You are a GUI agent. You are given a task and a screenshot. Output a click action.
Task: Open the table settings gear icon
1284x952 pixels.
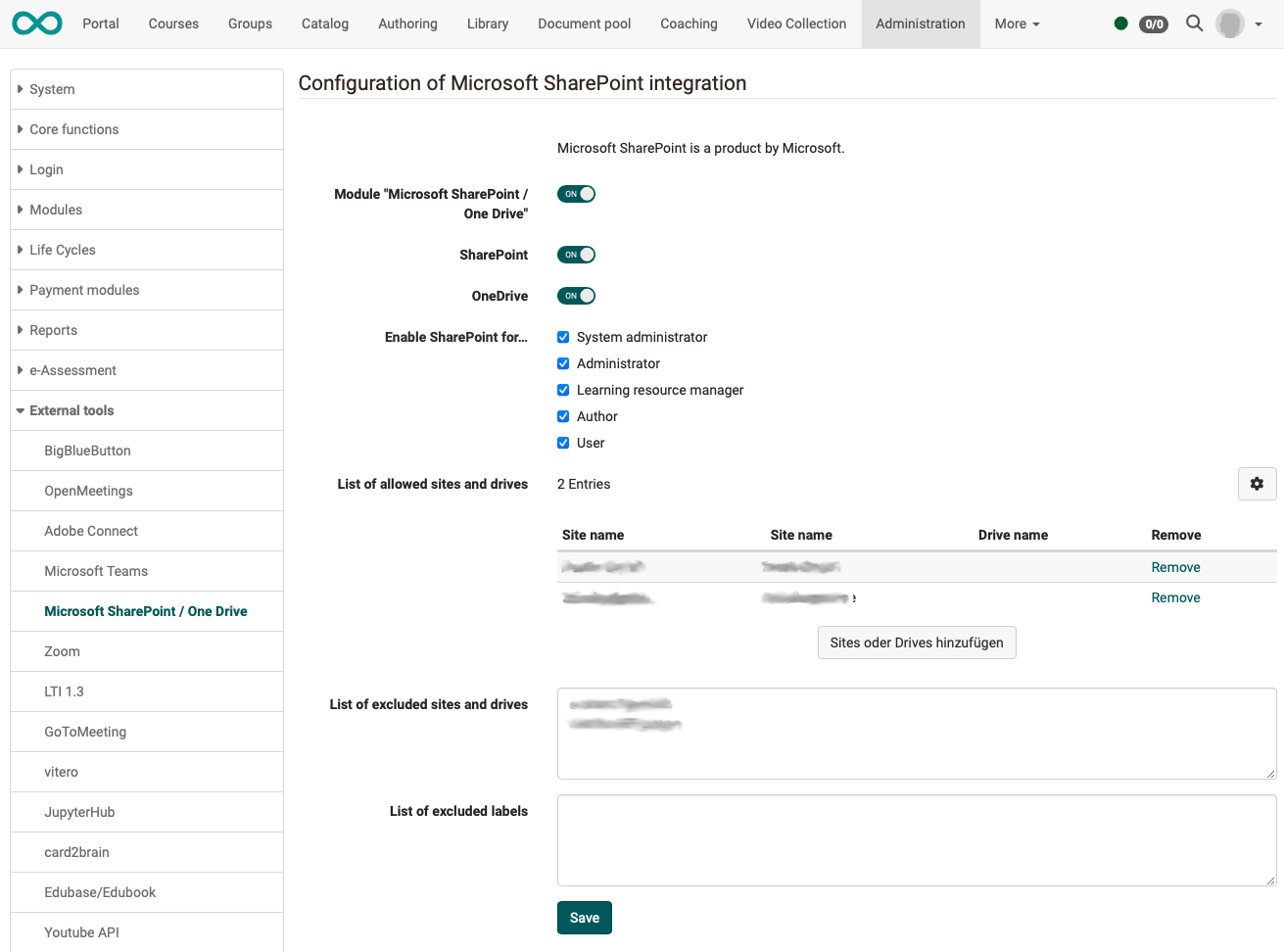[1257, 484]
